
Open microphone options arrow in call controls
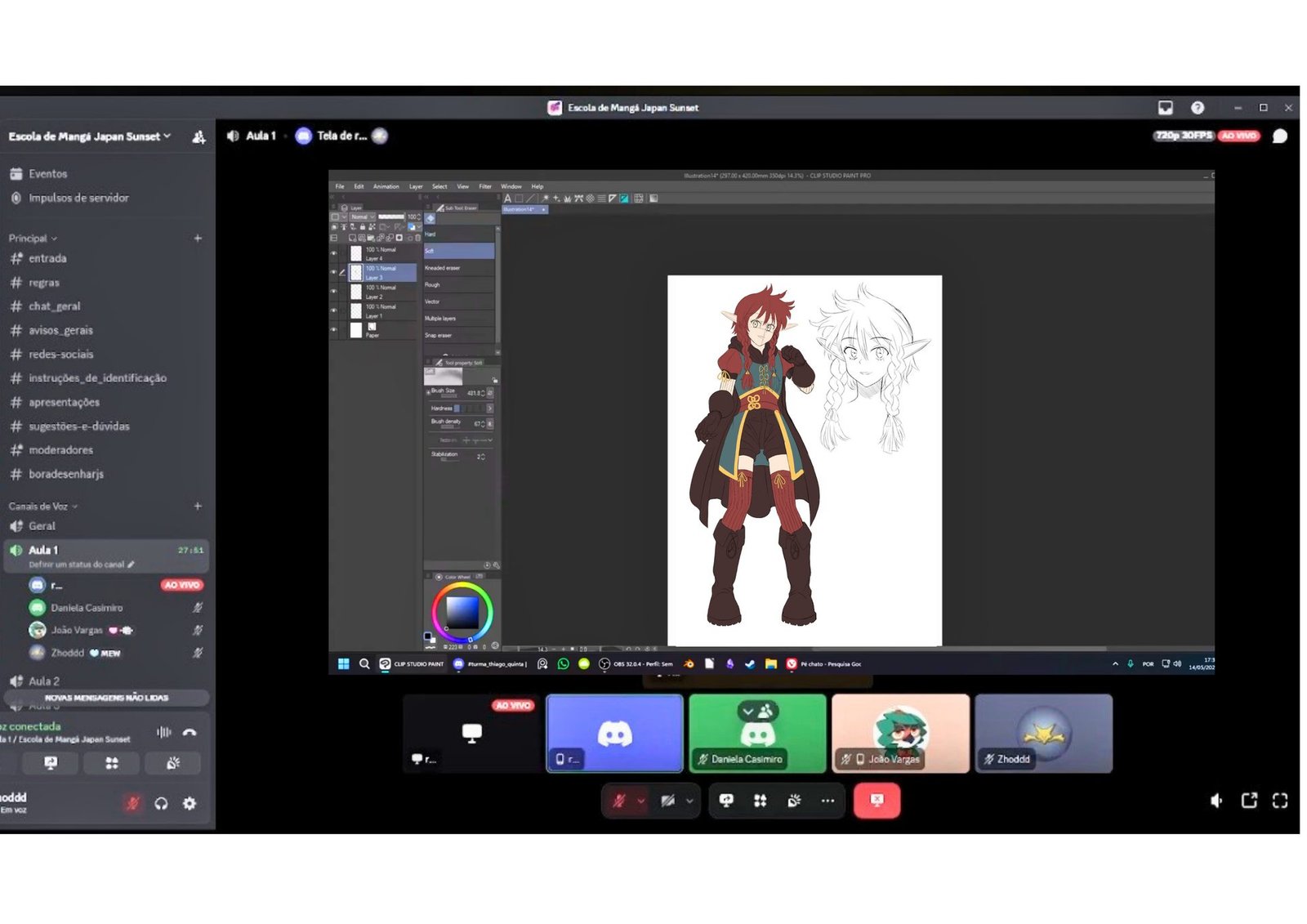(640, 801)
